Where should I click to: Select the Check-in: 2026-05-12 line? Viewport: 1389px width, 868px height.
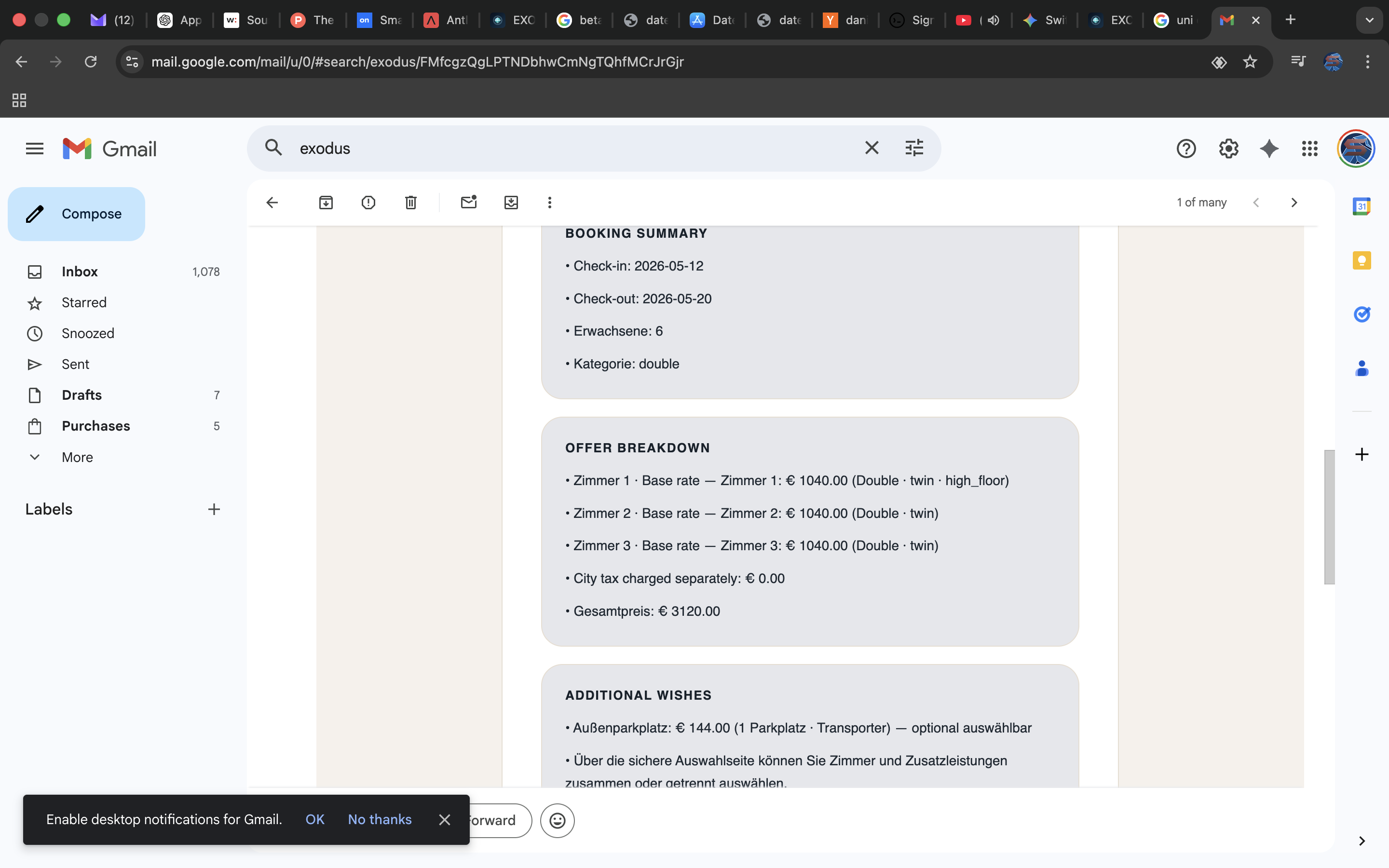coord(634,266)
